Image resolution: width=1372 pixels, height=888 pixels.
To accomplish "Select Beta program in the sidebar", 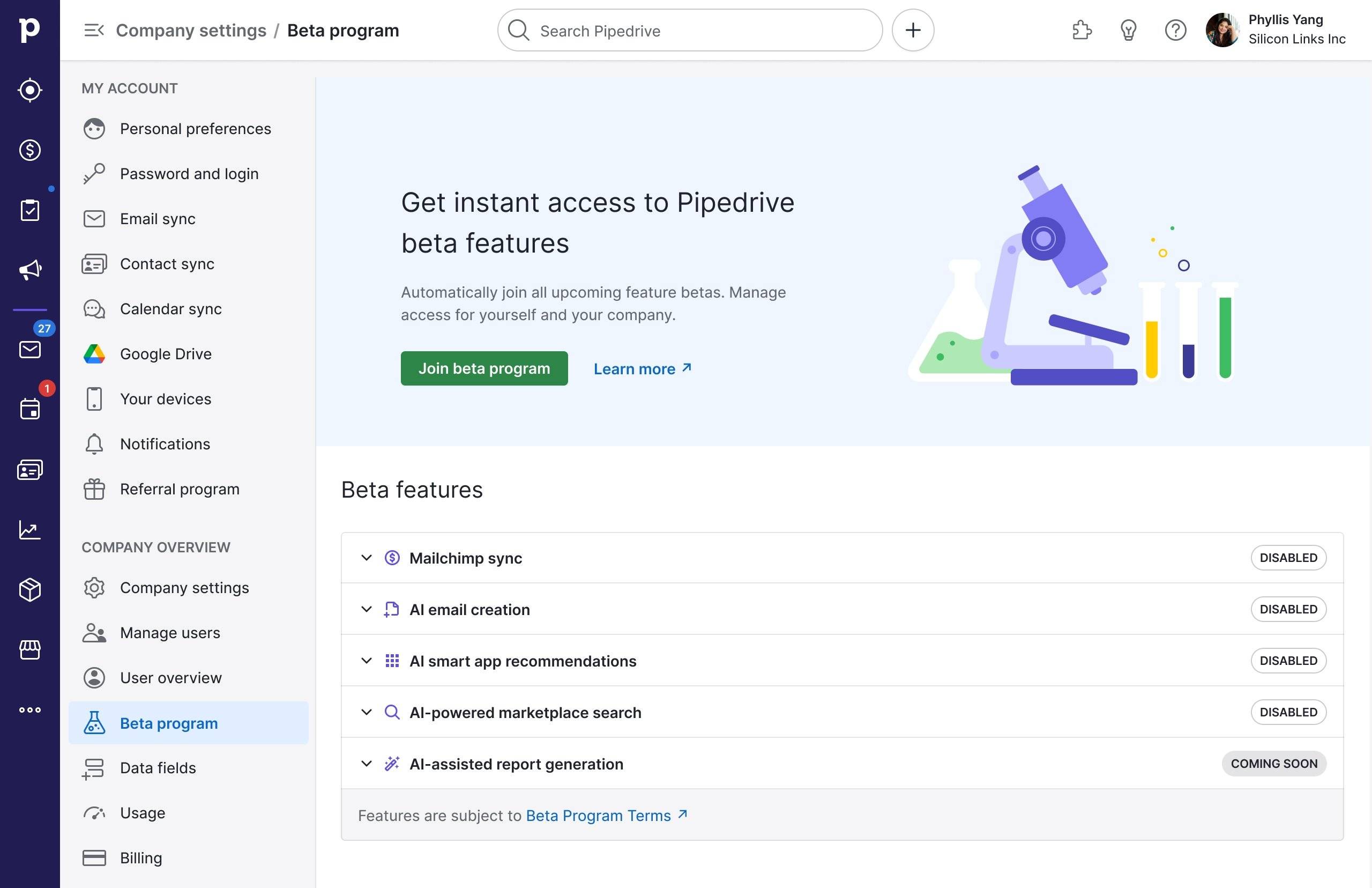I will [x=189, y=723].
